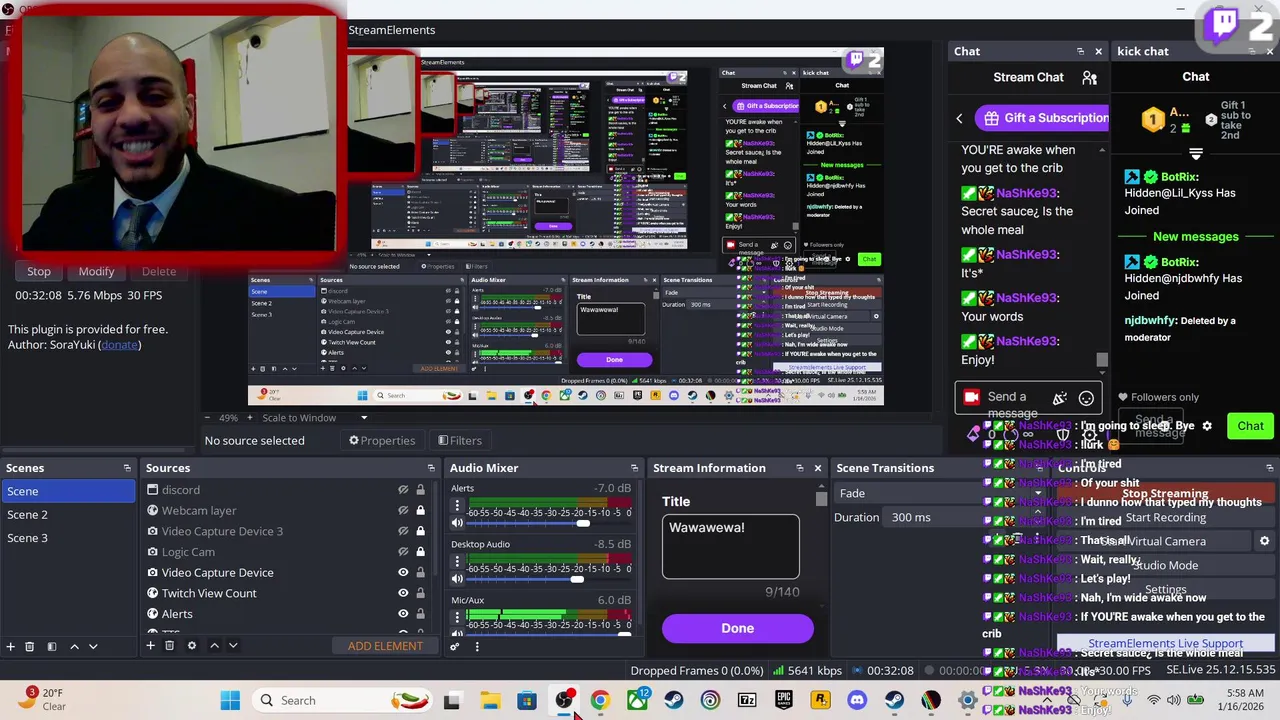Open Twitch chat community users icon
1280x720 pixels.
tap(1089, 77)
